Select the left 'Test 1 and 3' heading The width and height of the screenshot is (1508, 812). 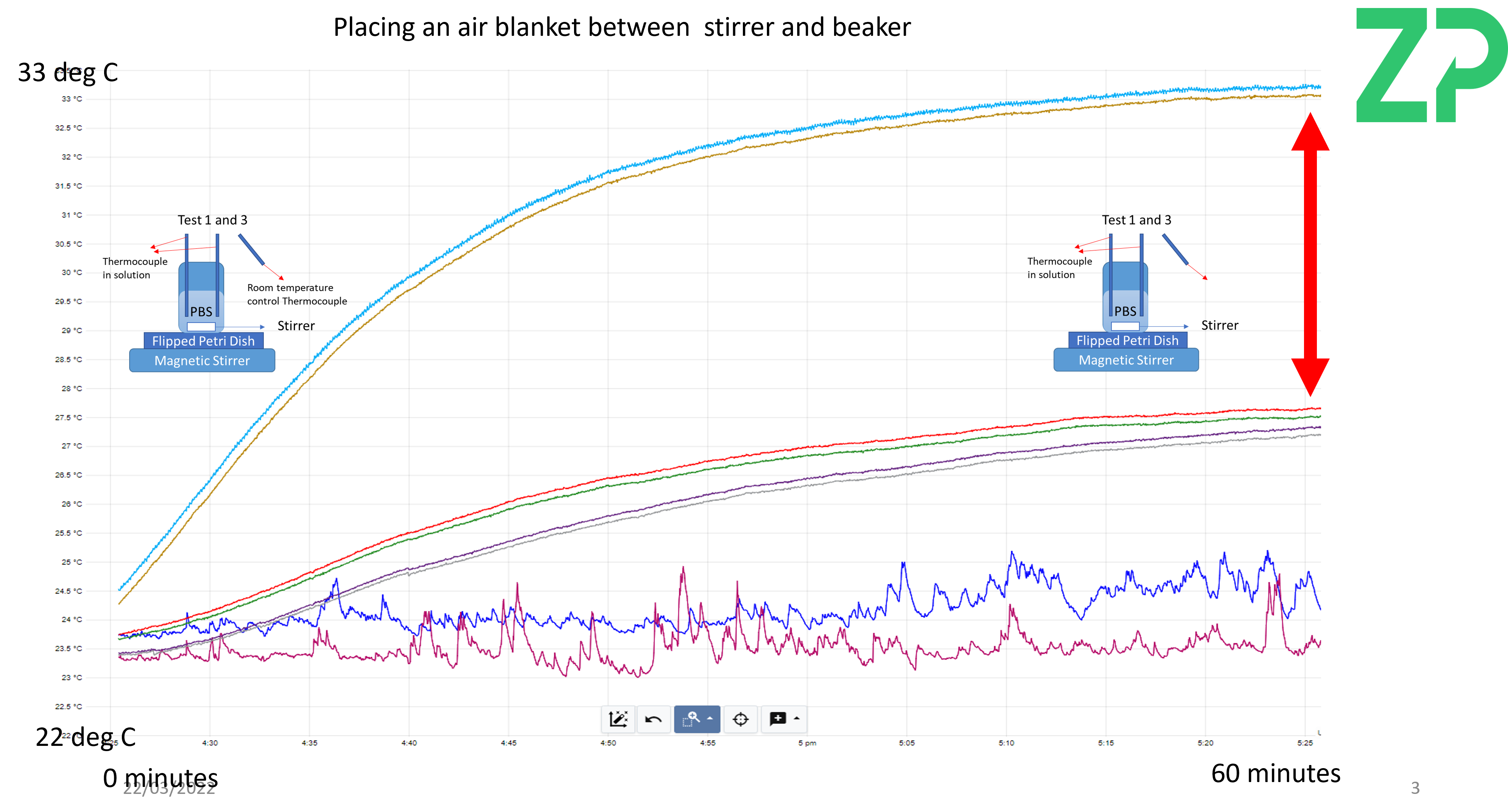[x=212, y=220]
